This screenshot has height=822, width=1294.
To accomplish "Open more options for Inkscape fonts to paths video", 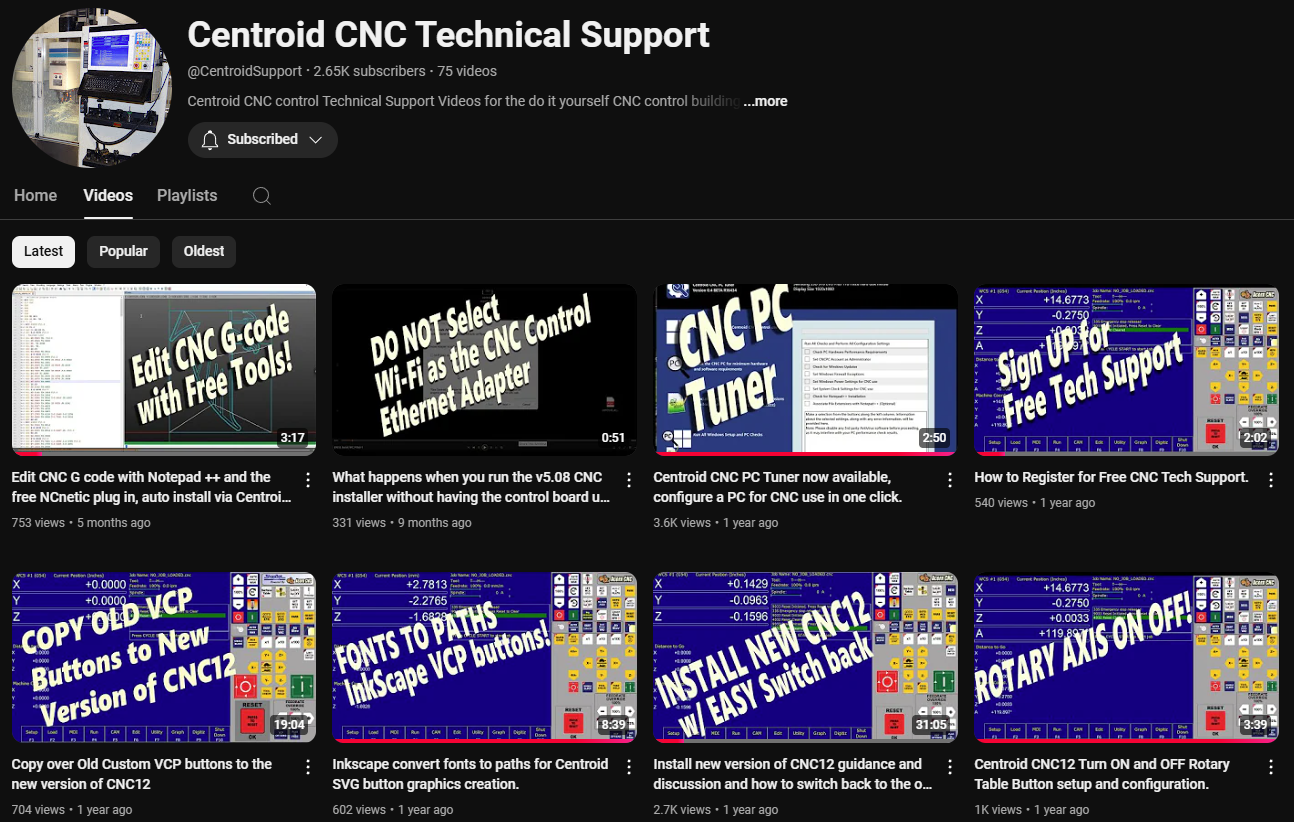I will (x=629, y=767).
